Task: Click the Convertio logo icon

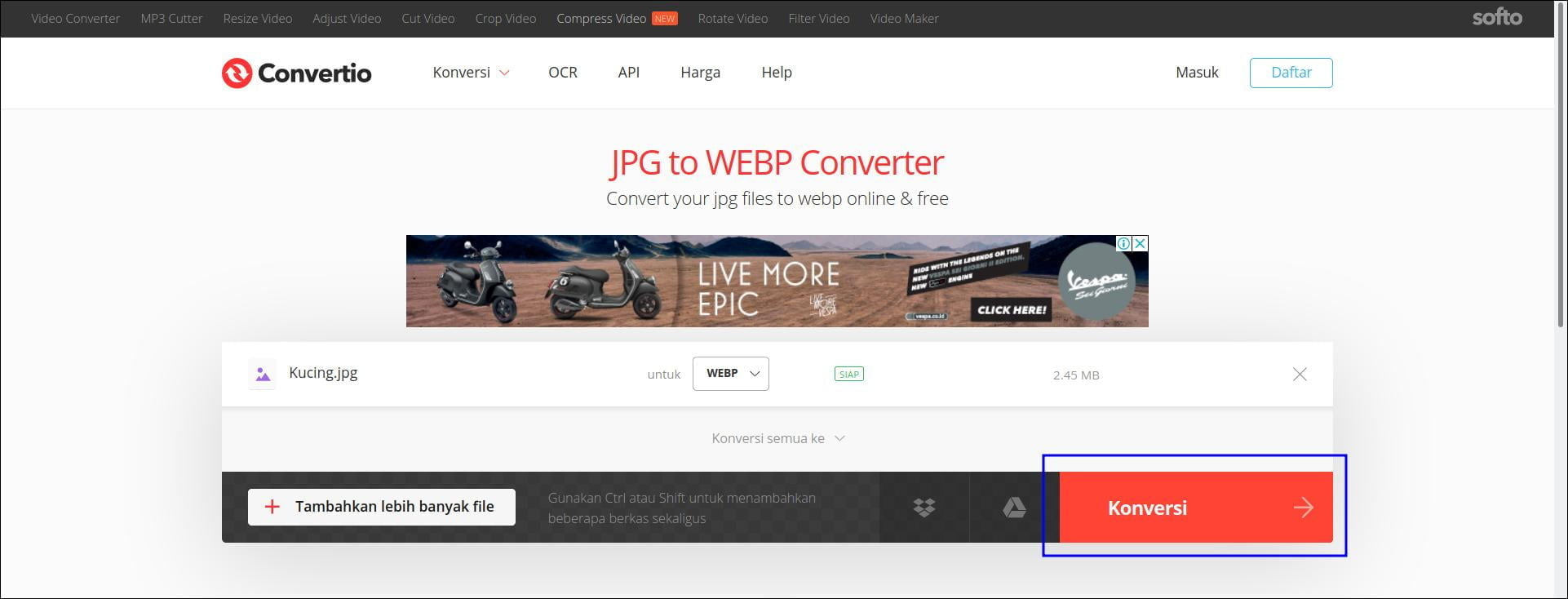Action: pos(237,73)
